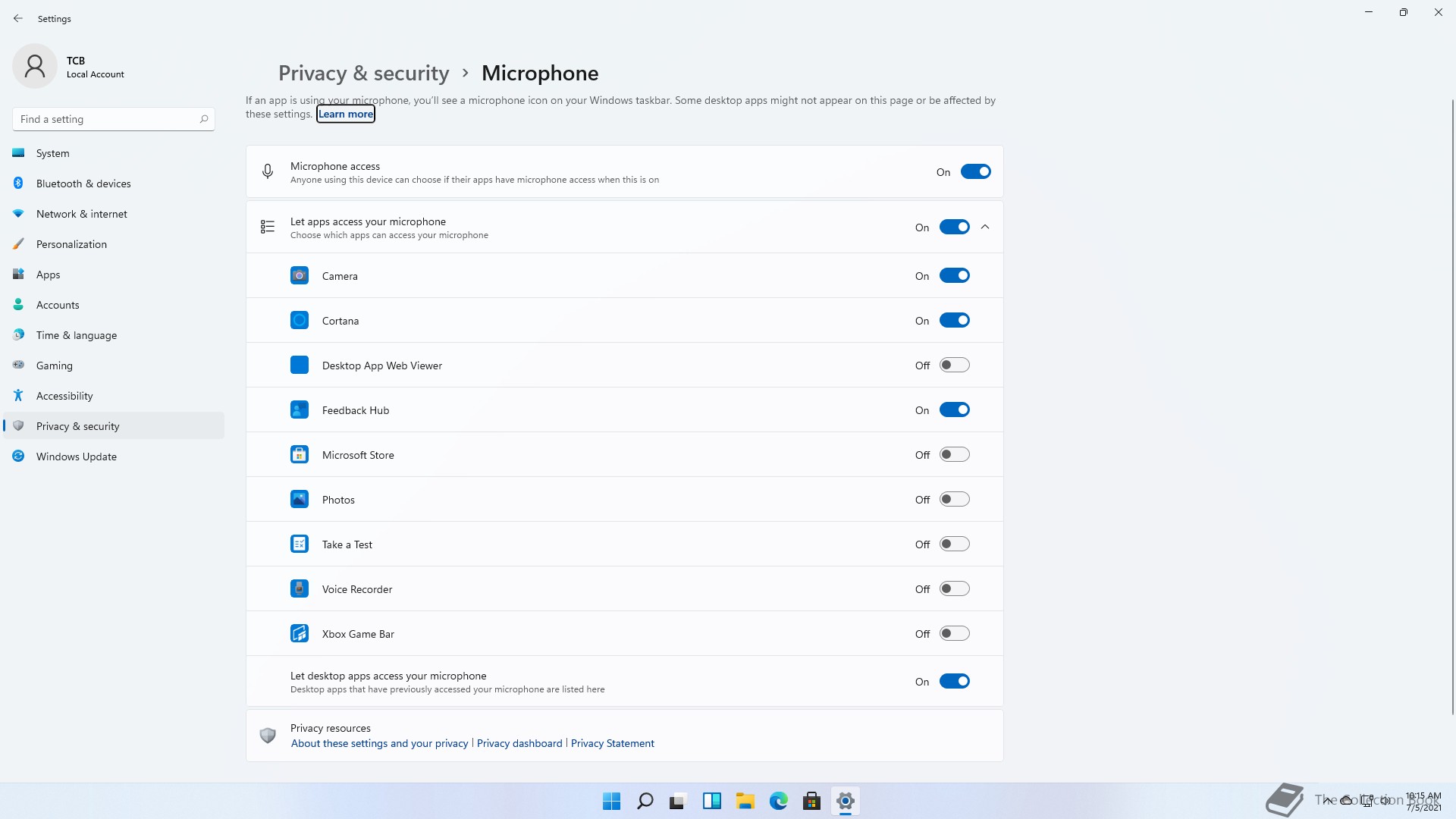
Task: Disable microphone for Camera
Action: pos(954,275)
